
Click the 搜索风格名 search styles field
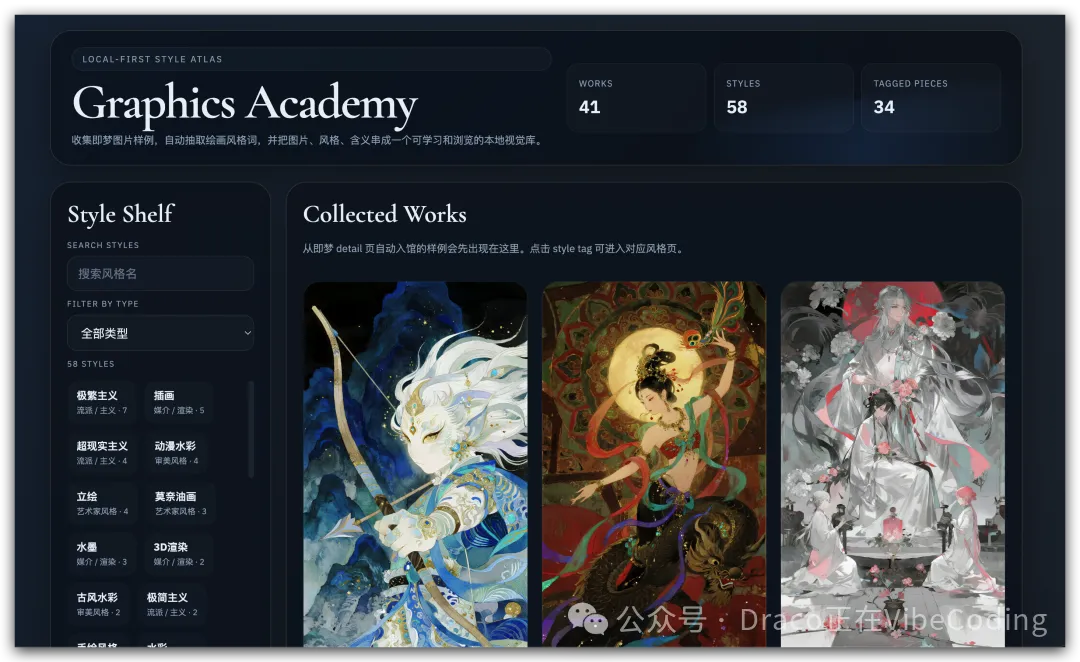pos(160,274)
